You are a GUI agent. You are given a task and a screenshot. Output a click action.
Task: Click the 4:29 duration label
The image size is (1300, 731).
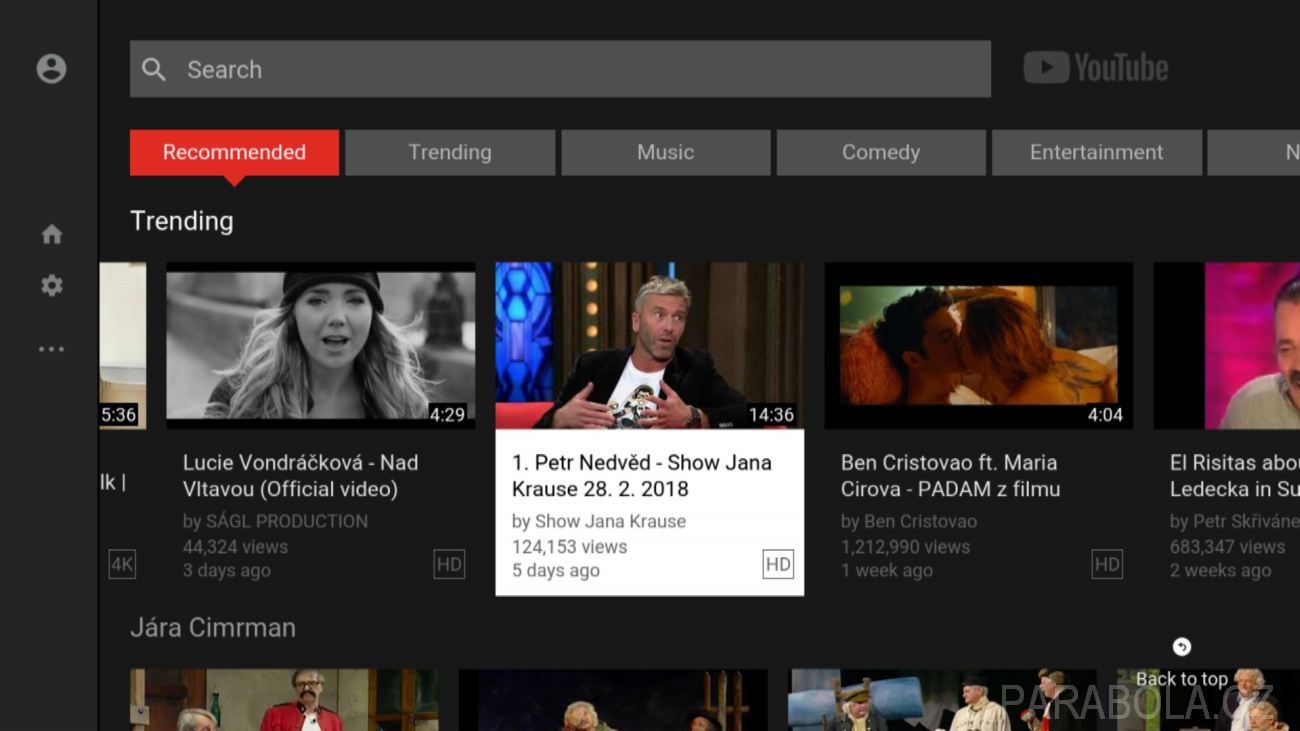click(x=447, y=414)
